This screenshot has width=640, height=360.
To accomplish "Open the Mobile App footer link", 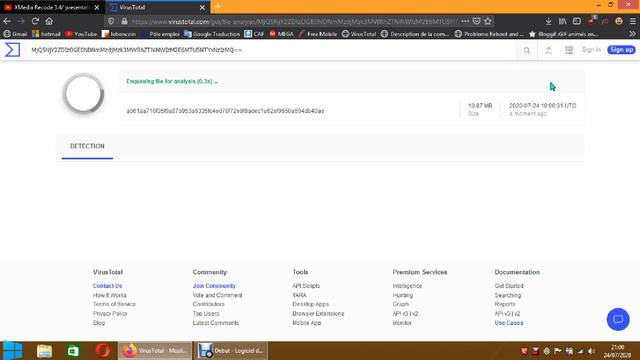I will point(307,323).
